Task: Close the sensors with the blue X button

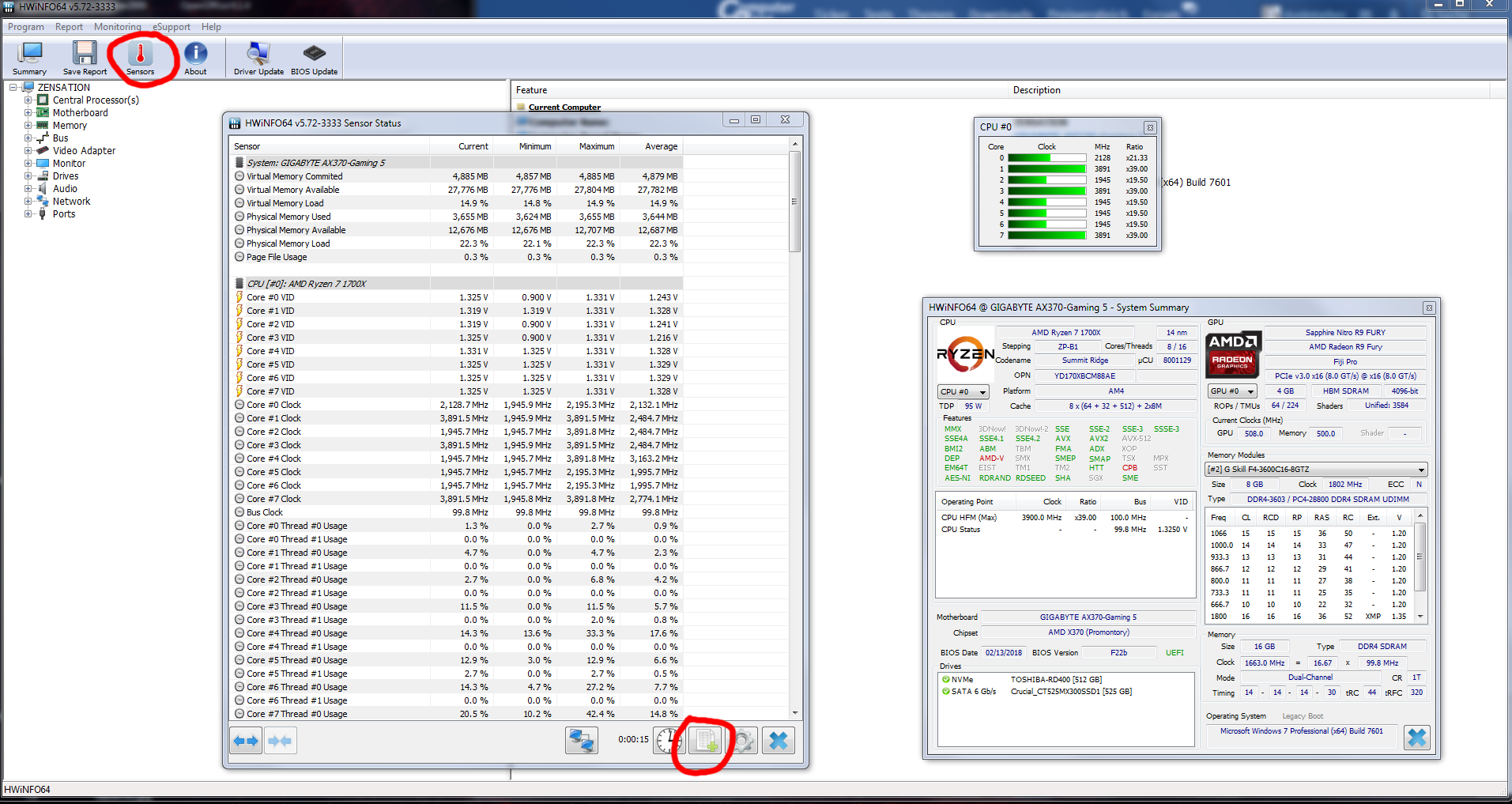Action: (779, 741)
